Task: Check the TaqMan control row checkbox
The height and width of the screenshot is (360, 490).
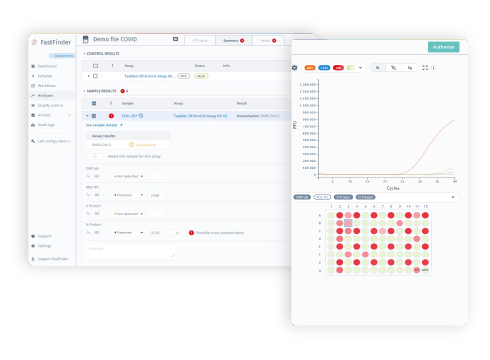Action: click(95, 76)
